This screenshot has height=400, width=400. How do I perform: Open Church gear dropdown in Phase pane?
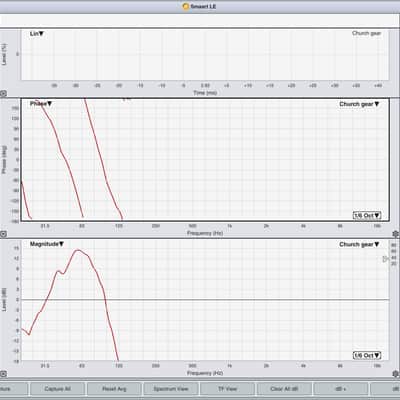pyautogui.click(x=359, y=104)
